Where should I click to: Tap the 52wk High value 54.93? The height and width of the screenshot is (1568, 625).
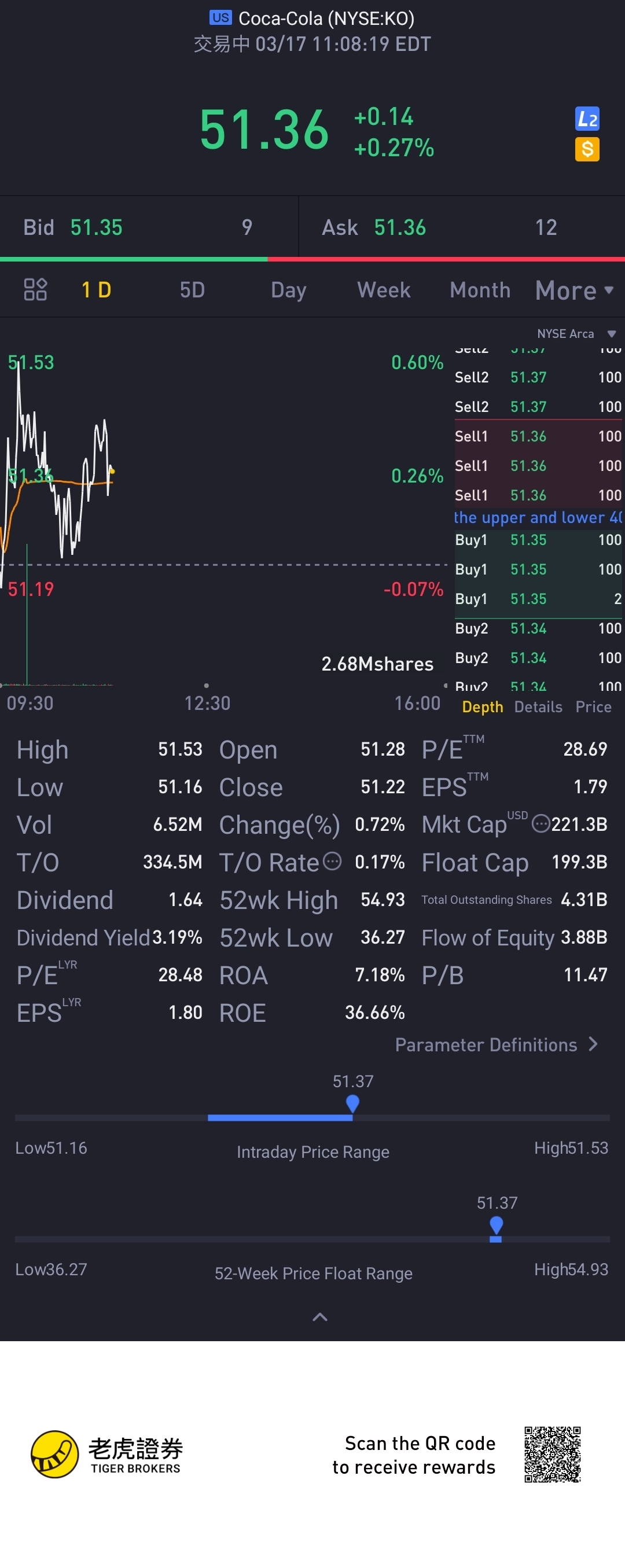[x=382, y=899]
